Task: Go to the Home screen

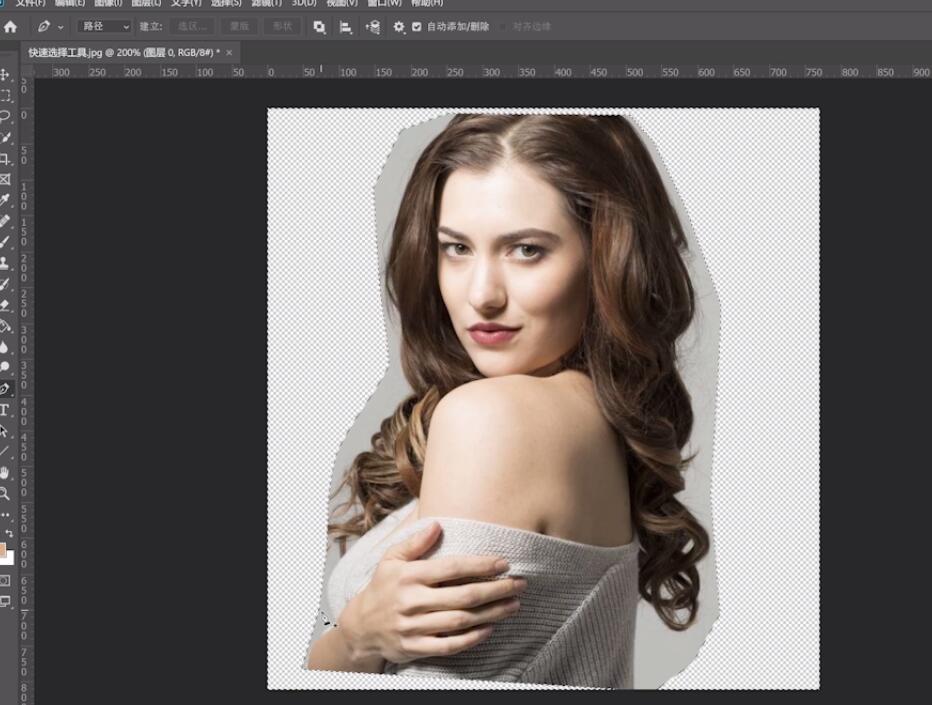Action: click(x=10, y=27)
